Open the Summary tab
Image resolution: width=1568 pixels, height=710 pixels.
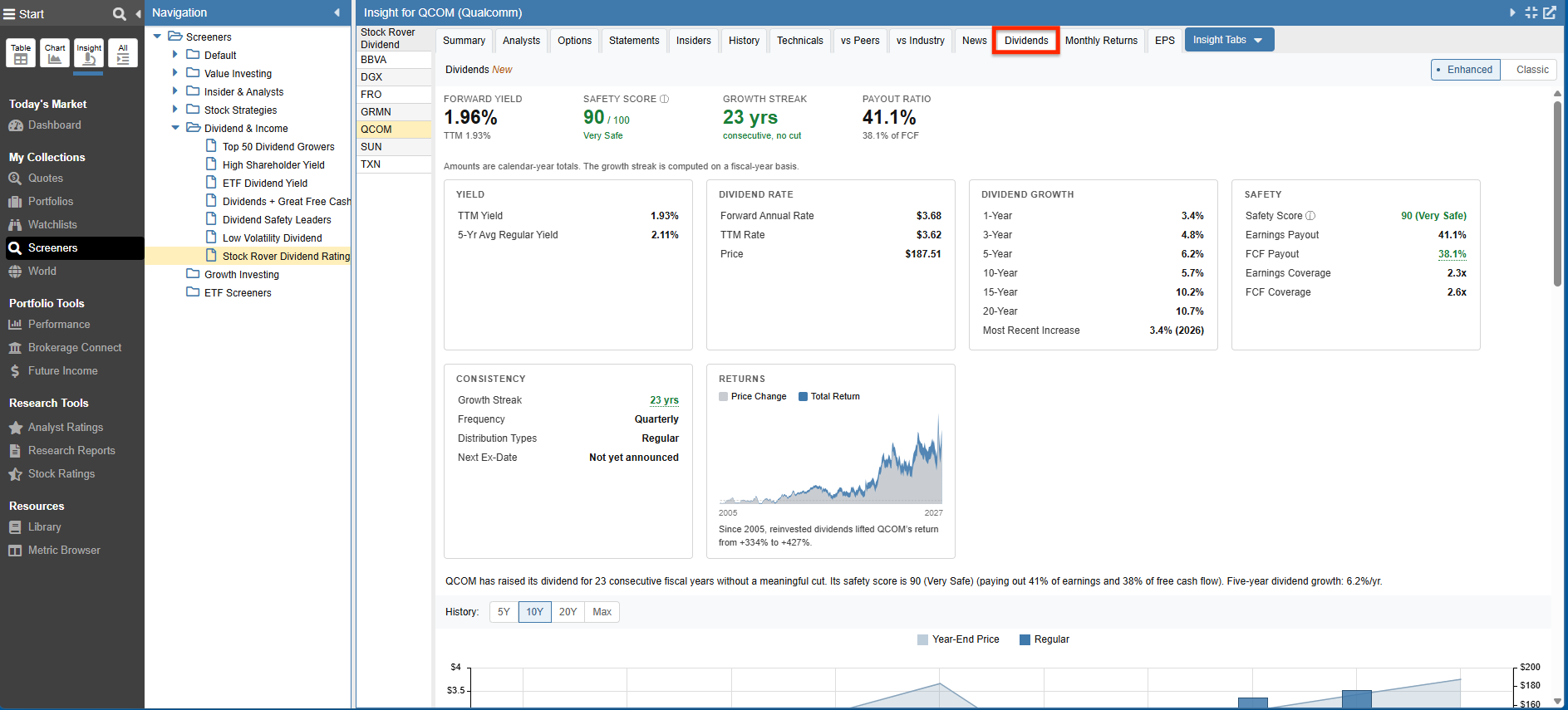(x=464, y=41)
